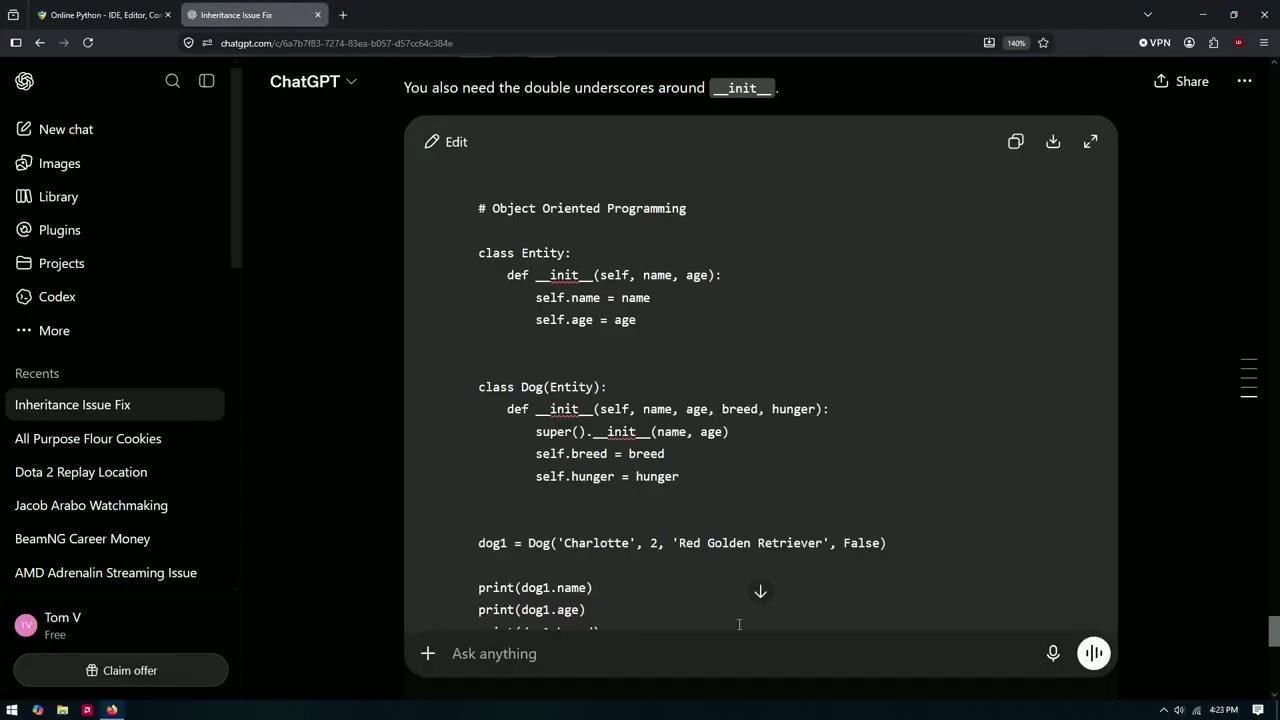Go back to the previous page
Screen dimensions: 1280x720
point(40,43)
